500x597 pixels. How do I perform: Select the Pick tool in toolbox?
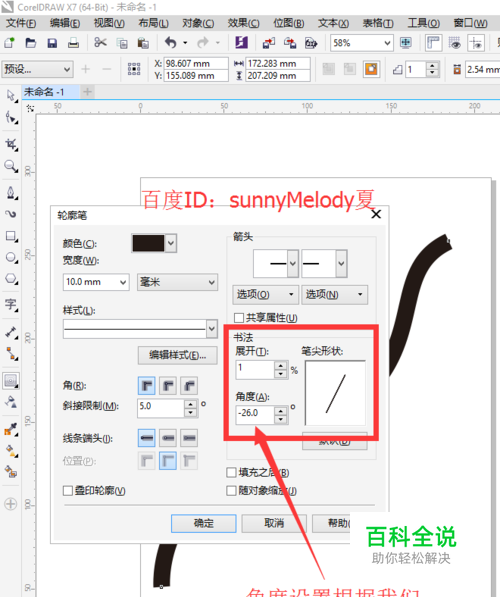11,95
